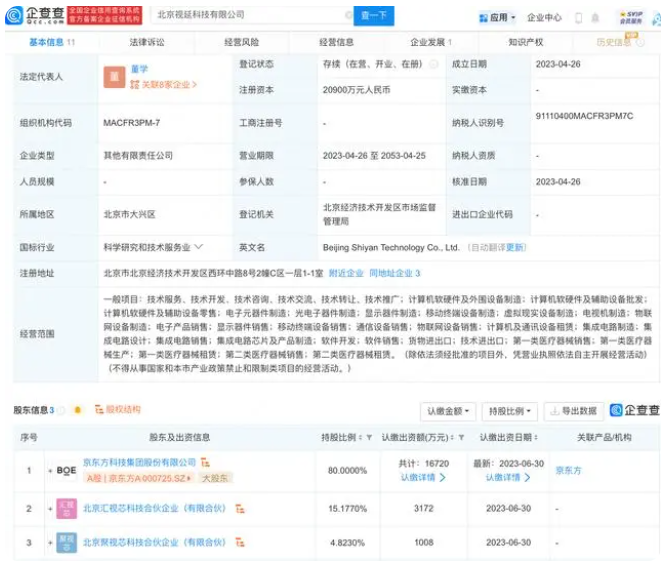Click the orange dot icon beside 股东信息
The height and width of the screenshot is (566, 666).
click(78, 410)
